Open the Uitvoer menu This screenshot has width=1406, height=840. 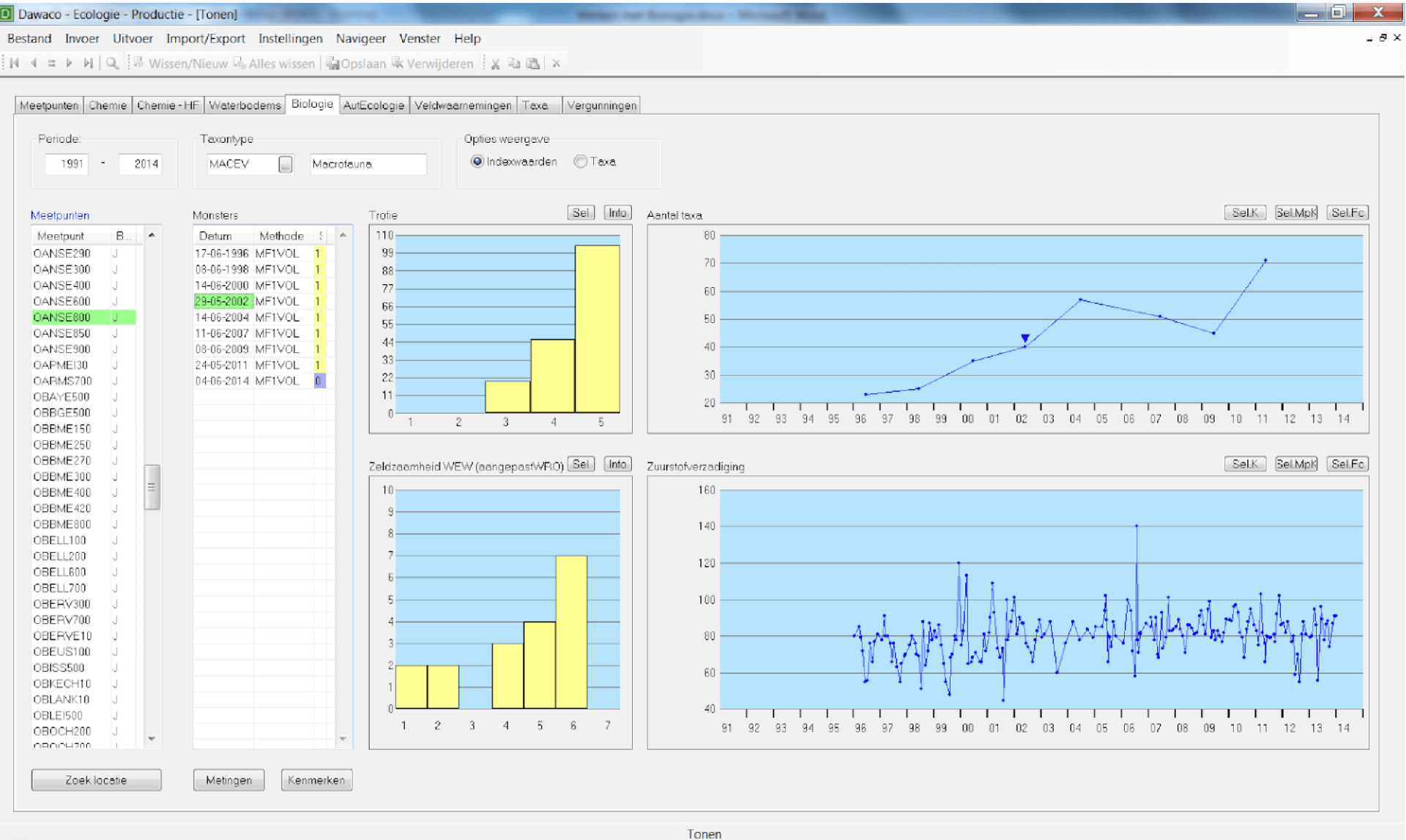[133, 39]
